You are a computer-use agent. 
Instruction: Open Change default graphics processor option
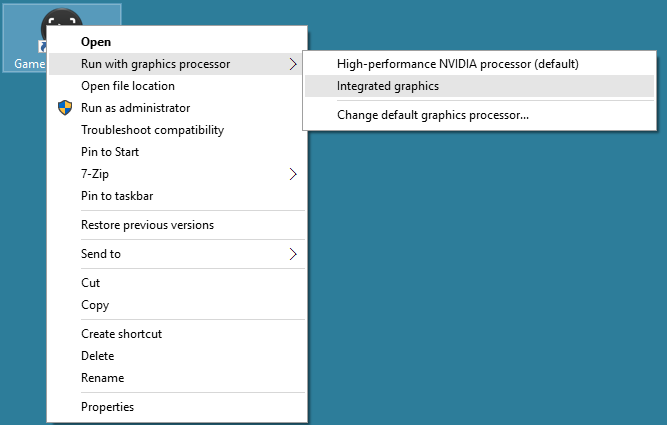coord(433,115)
